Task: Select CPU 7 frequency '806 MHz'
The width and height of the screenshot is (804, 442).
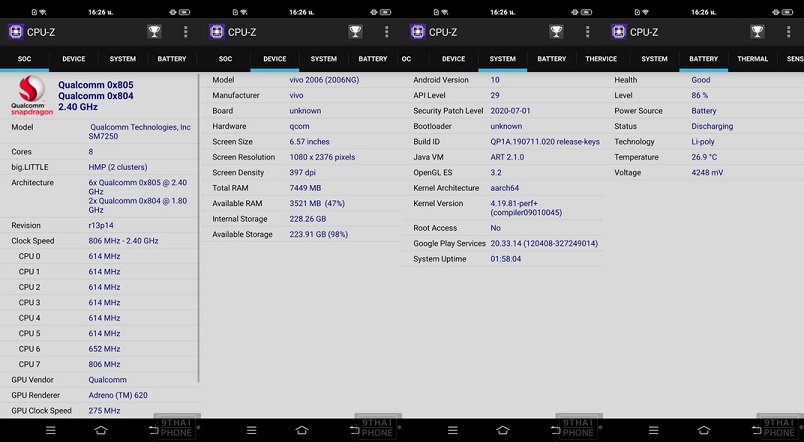Action: coord(105,364)
